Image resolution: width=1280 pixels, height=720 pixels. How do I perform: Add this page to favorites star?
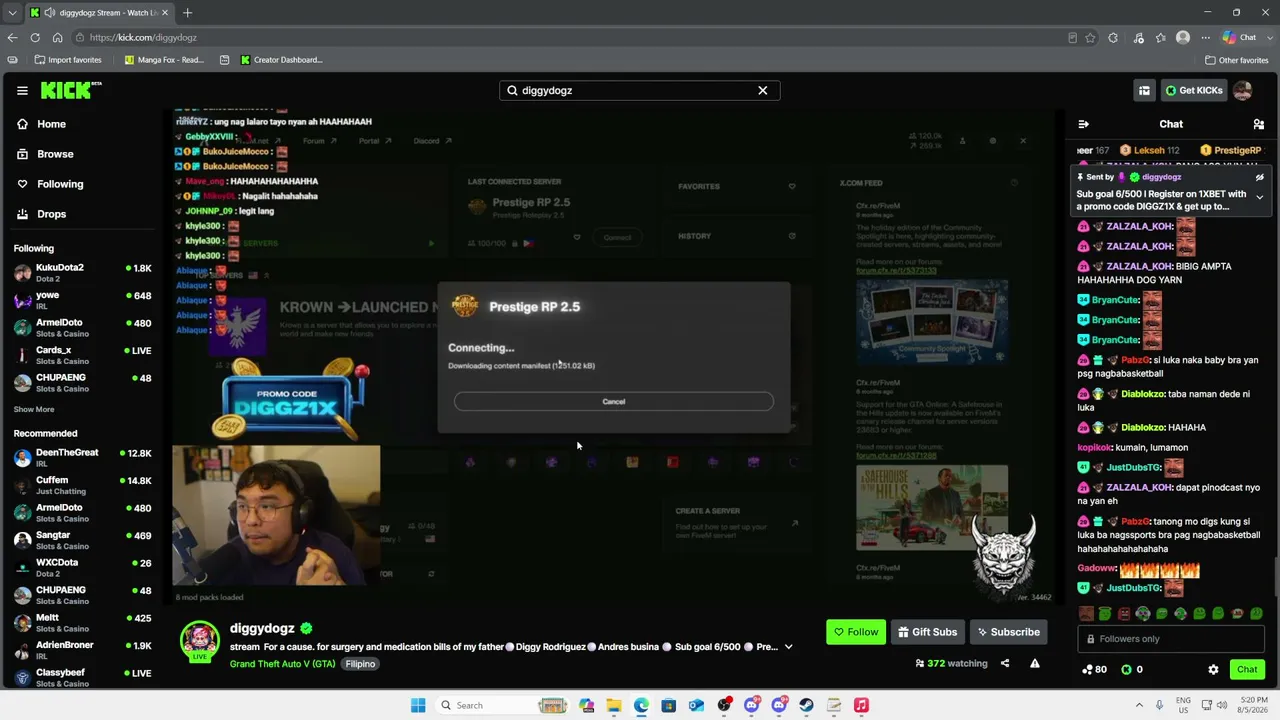[1090, 37]
